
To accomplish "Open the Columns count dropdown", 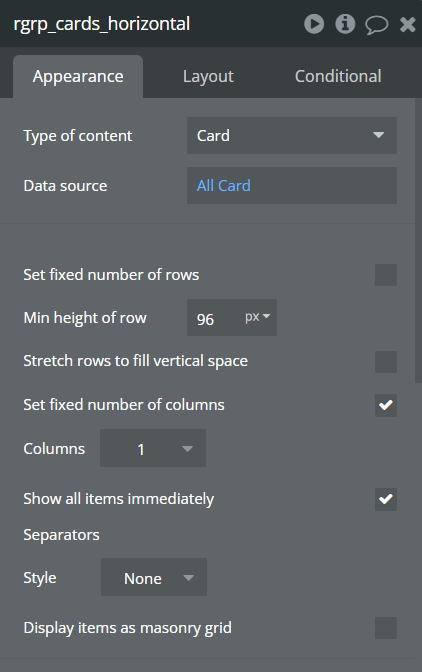I will pos(153,448).
